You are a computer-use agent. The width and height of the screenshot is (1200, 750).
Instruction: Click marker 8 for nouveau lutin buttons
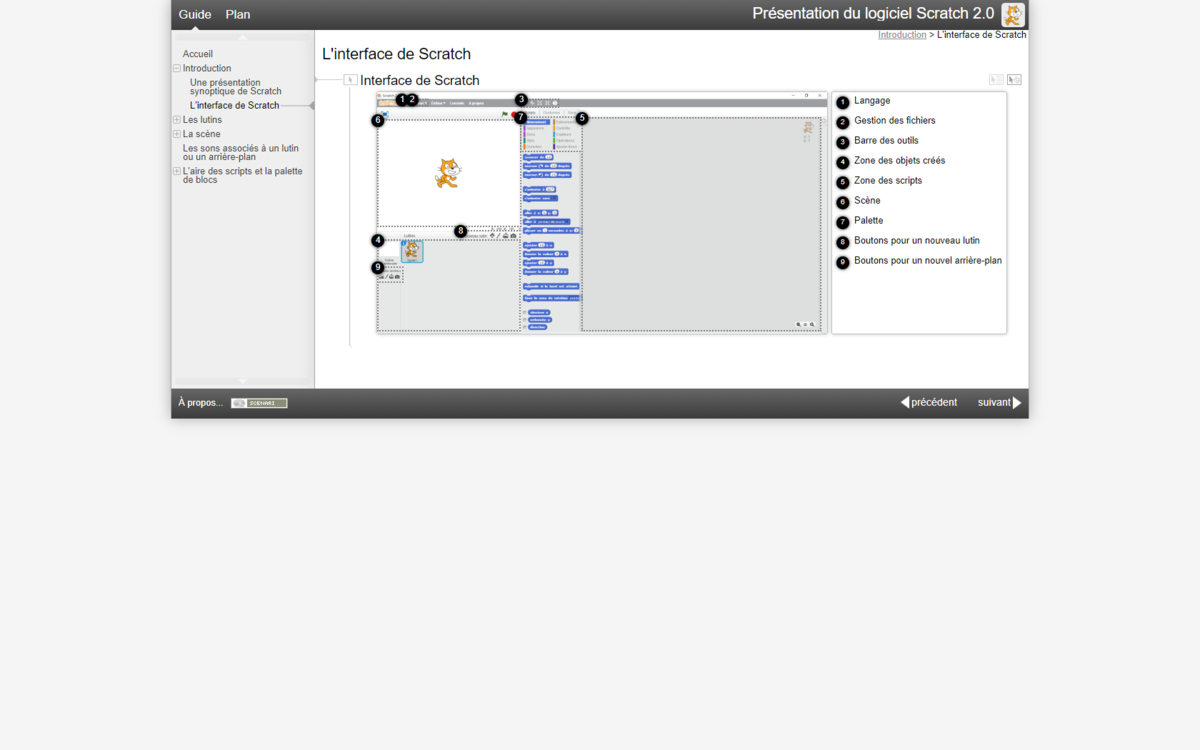[460, 231]
